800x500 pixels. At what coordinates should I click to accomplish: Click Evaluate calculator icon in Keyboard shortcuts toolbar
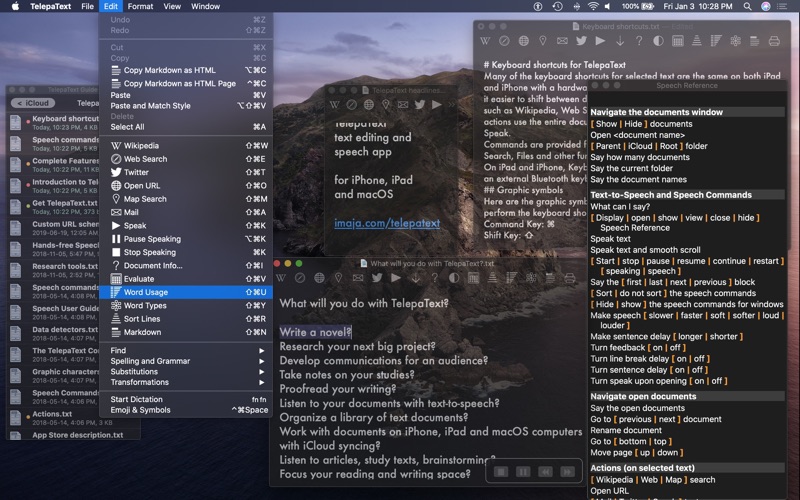[678, 41]
